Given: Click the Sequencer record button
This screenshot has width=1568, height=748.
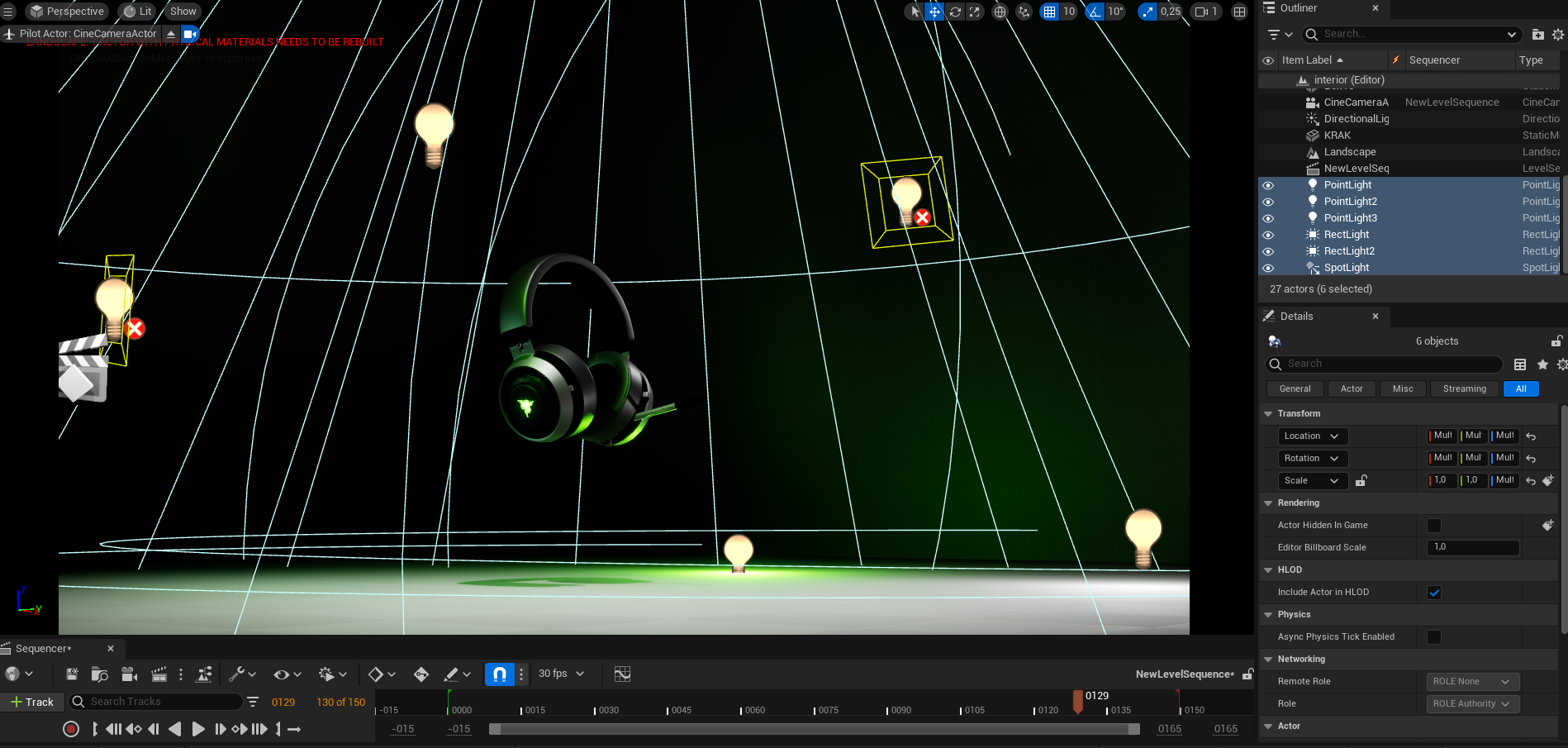Looking at the screenshot, I should [71, 729].
